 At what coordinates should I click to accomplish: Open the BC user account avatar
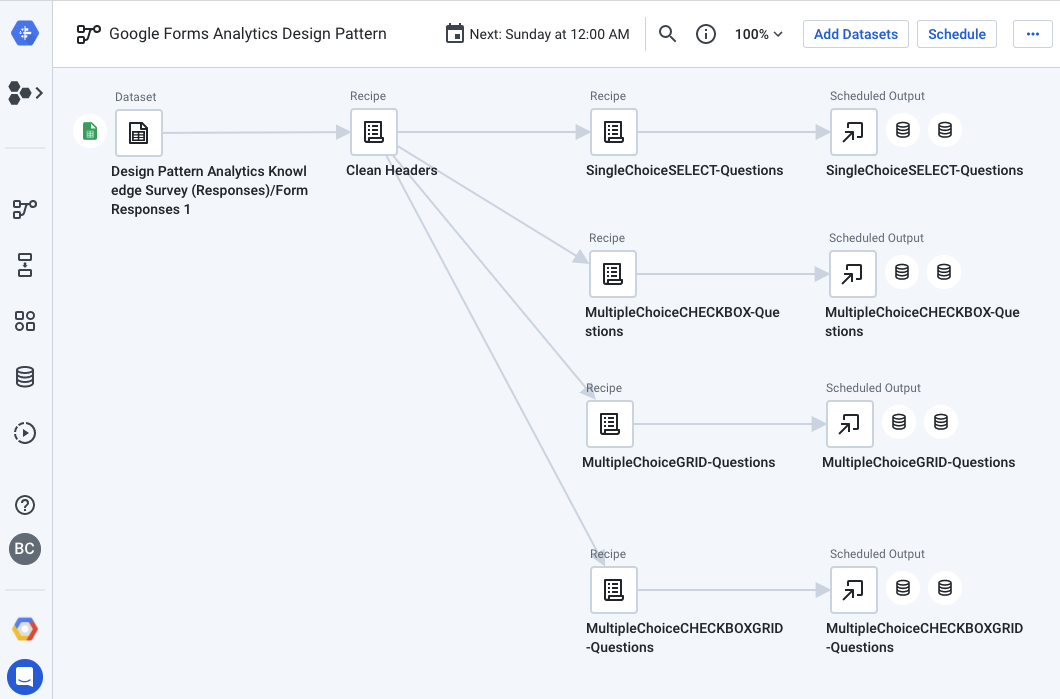tap(25, 549)
